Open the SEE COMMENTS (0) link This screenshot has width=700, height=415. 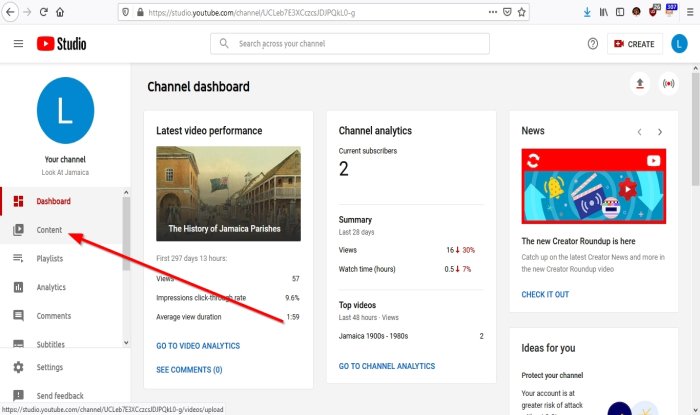click(x=189, y=369)
